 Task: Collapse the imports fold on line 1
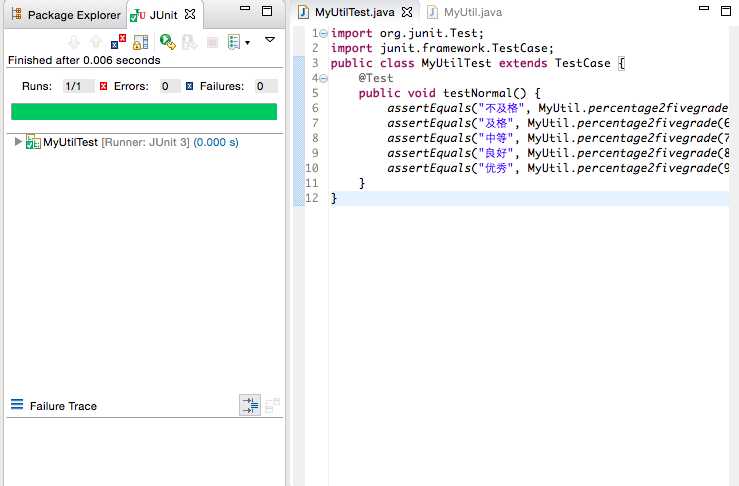pos(323,33)
